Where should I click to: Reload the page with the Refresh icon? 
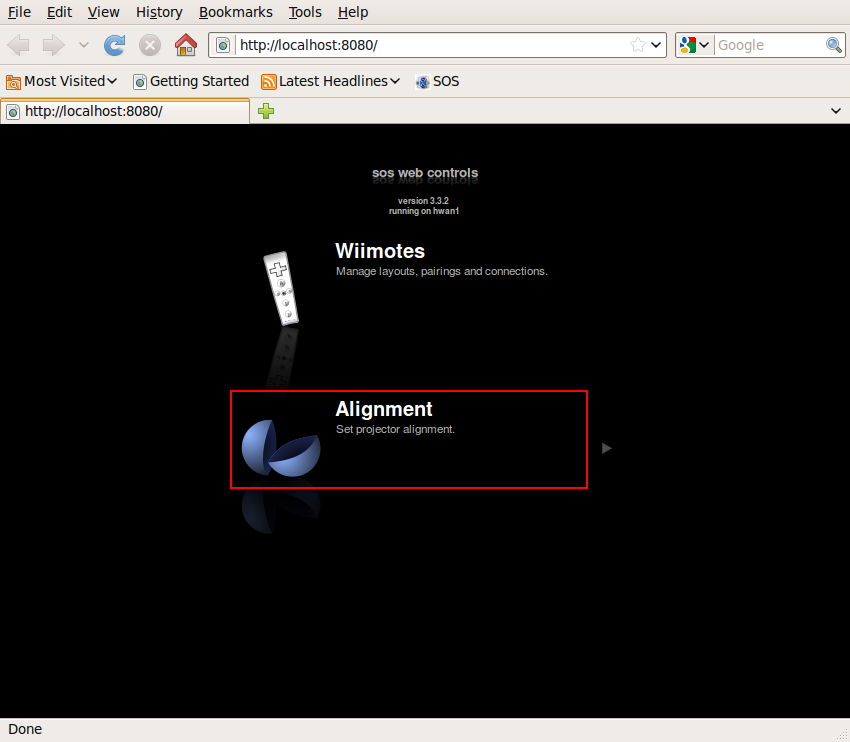[114, 45]
